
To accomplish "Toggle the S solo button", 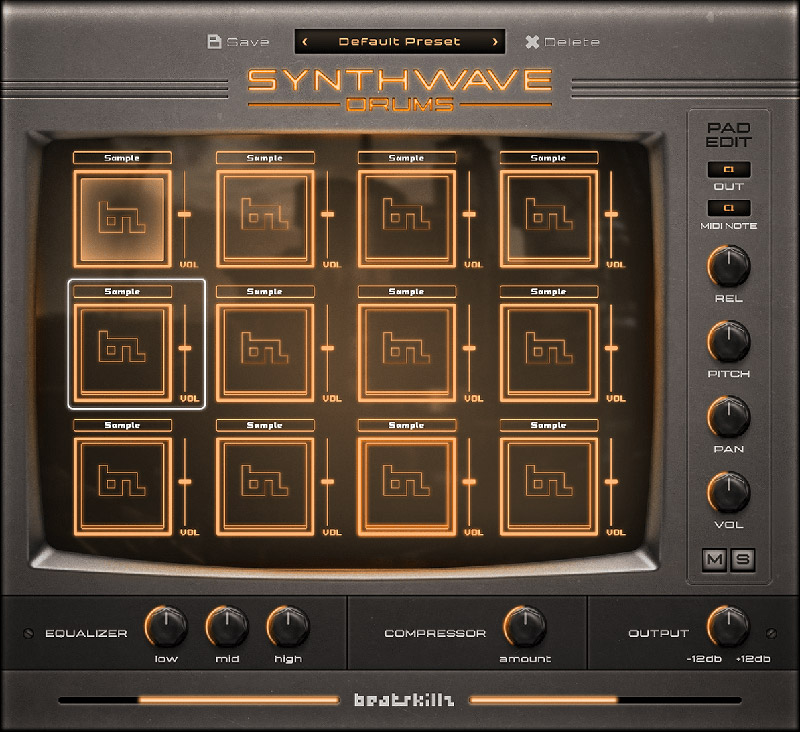I will pos(742,560).
